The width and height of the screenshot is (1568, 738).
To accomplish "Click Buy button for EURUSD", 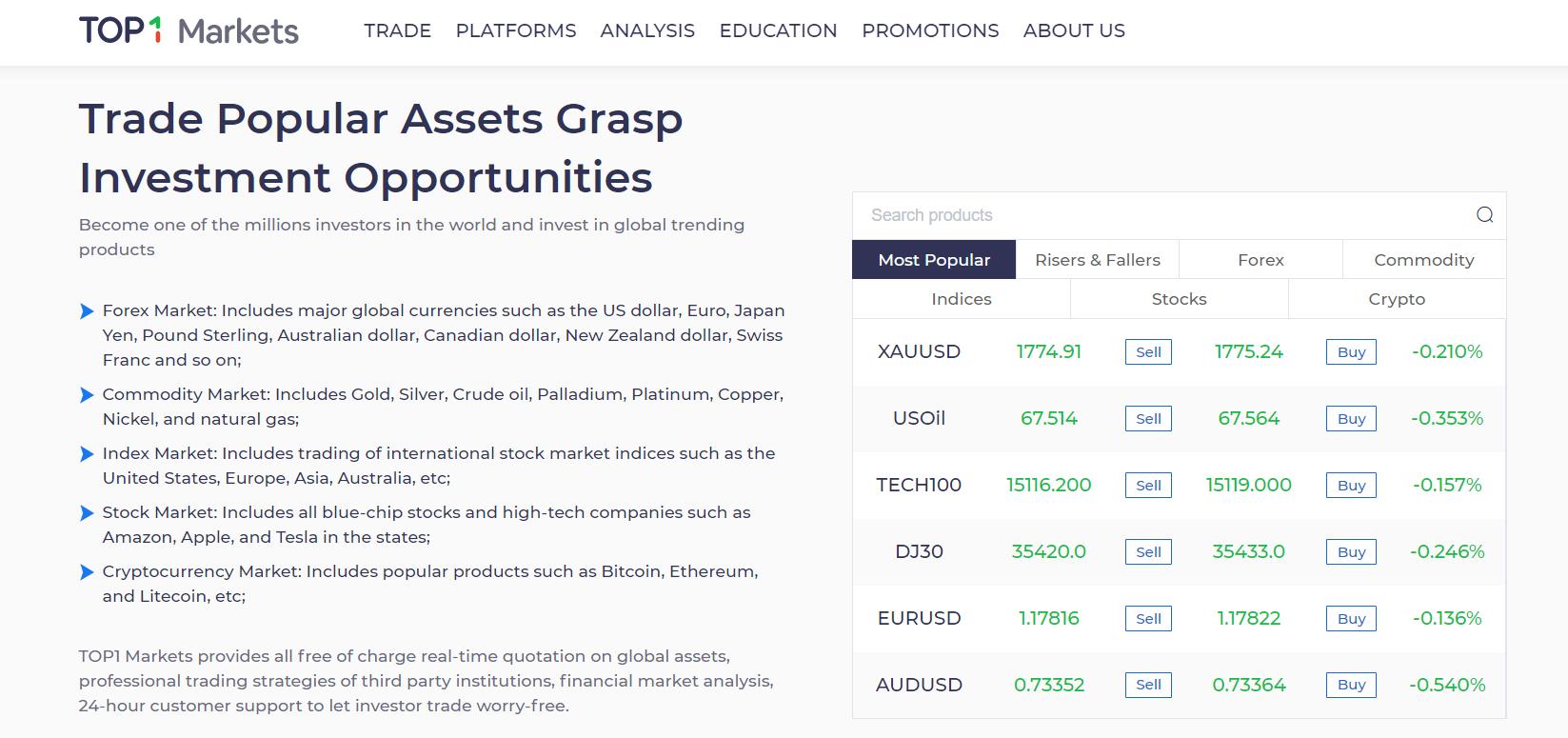I will pos(1351,619).
